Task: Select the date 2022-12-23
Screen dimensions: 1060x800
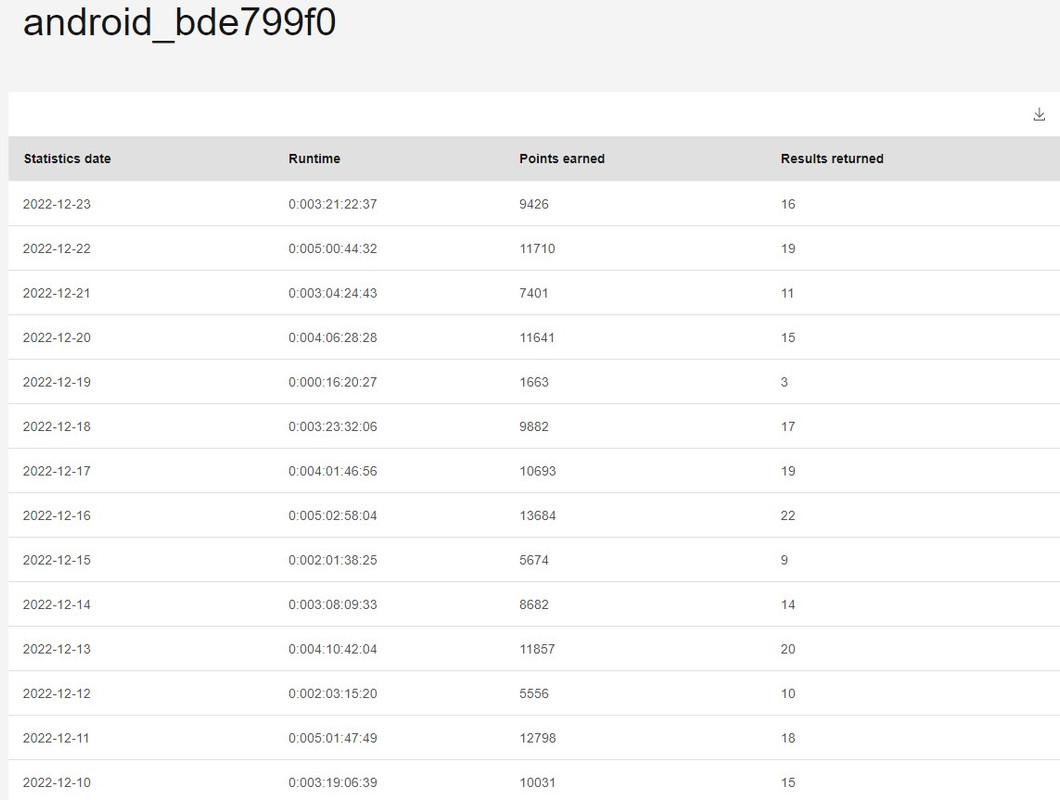Action: click(x=57, y=204)
